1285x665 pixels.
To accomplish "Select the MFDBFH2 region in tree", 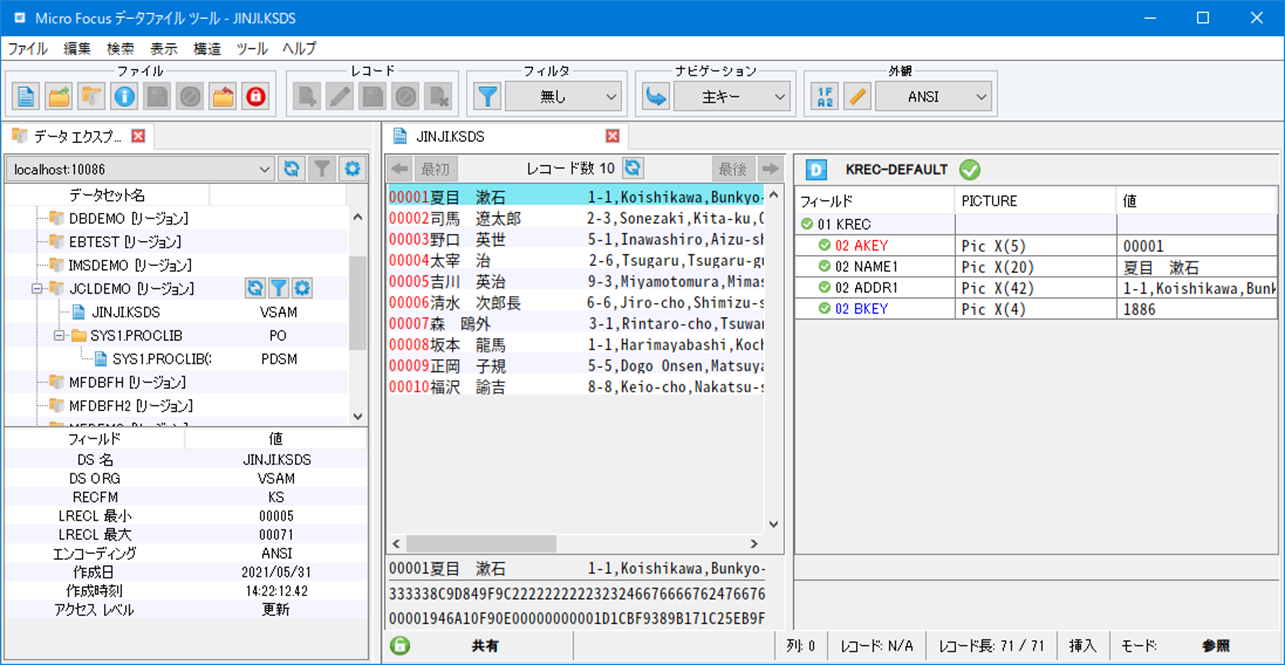I will pyautogui.click(x=131, y=406).
